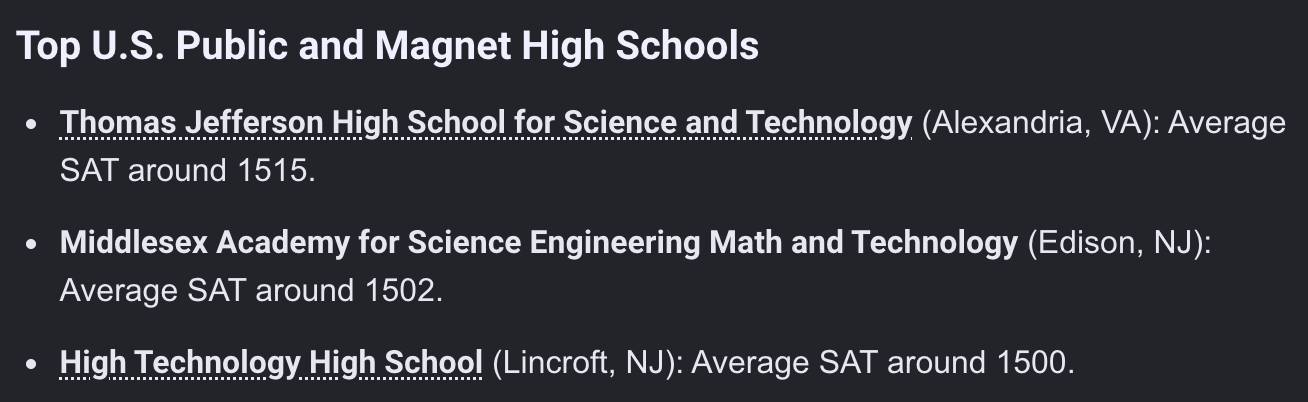This screenshot has width=1308, height=402.
Task: Click the word Average after Alexandria, VA
Action: pos(1227,123)
